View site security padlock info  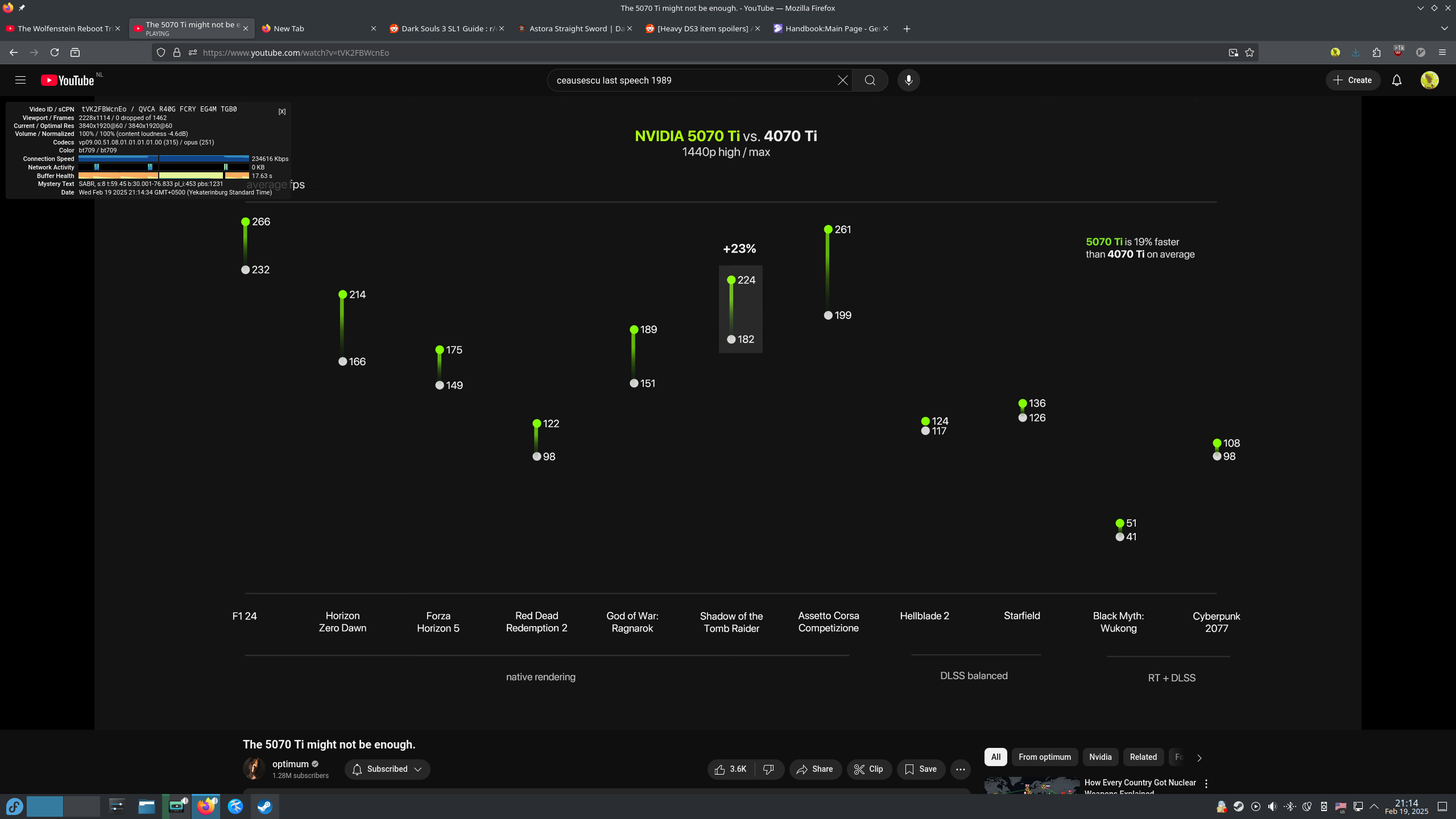pyautogui.click(x=177, y=52)
